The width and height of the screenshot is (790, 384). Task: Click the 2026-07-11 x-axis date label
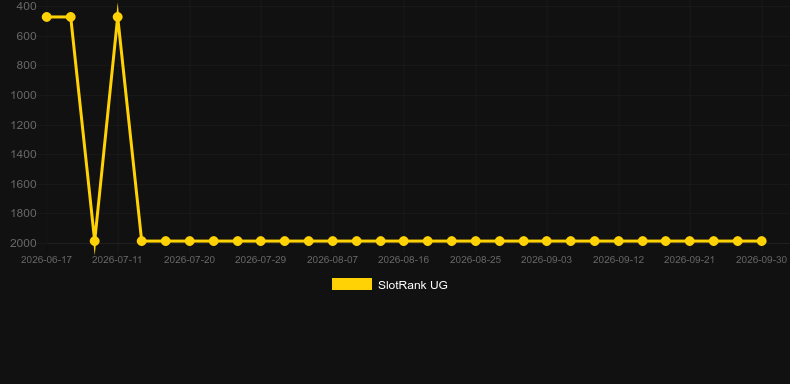pos(117,260)
